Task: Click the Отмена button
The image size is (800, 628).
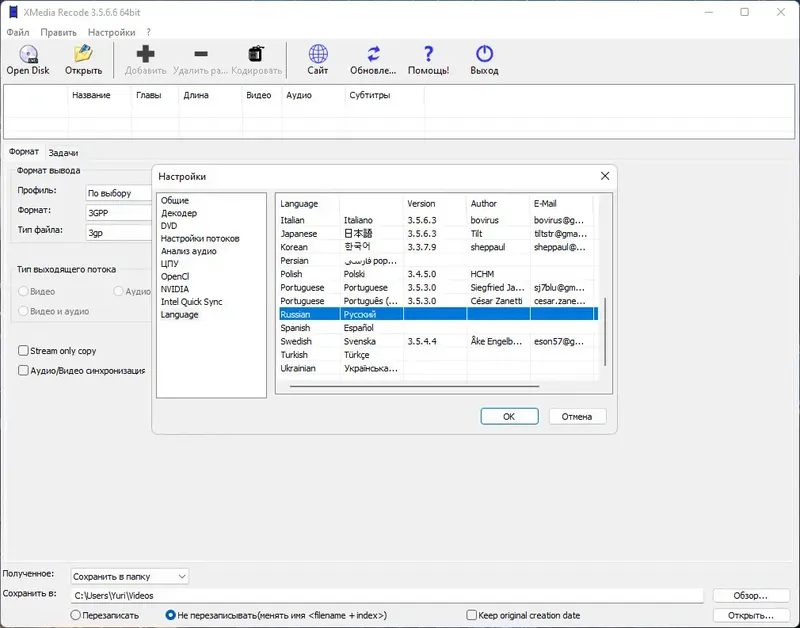Action: [576, 416]
